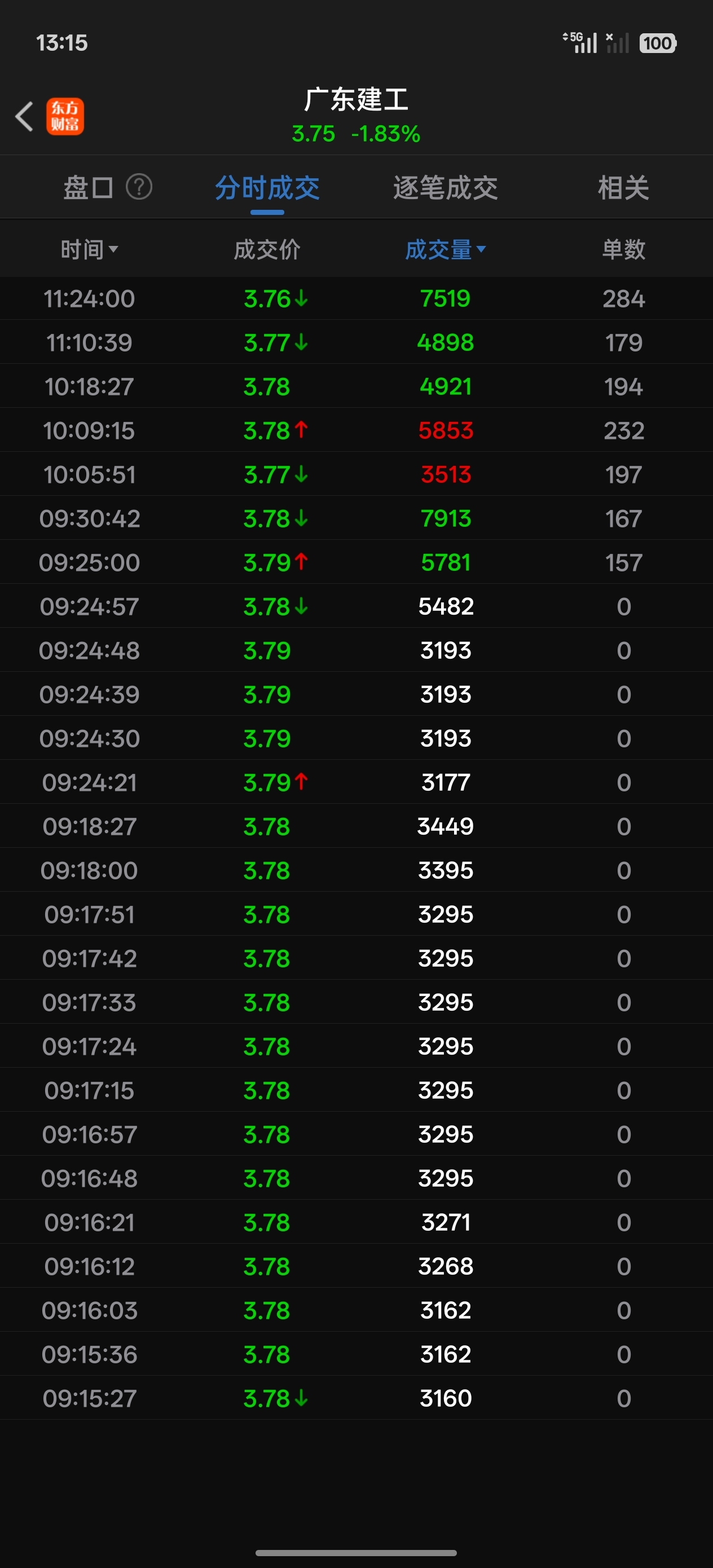Viewport: 713px width, 1568px height.
Task: Tap red volume value 3513
Action: coord(446,474)
